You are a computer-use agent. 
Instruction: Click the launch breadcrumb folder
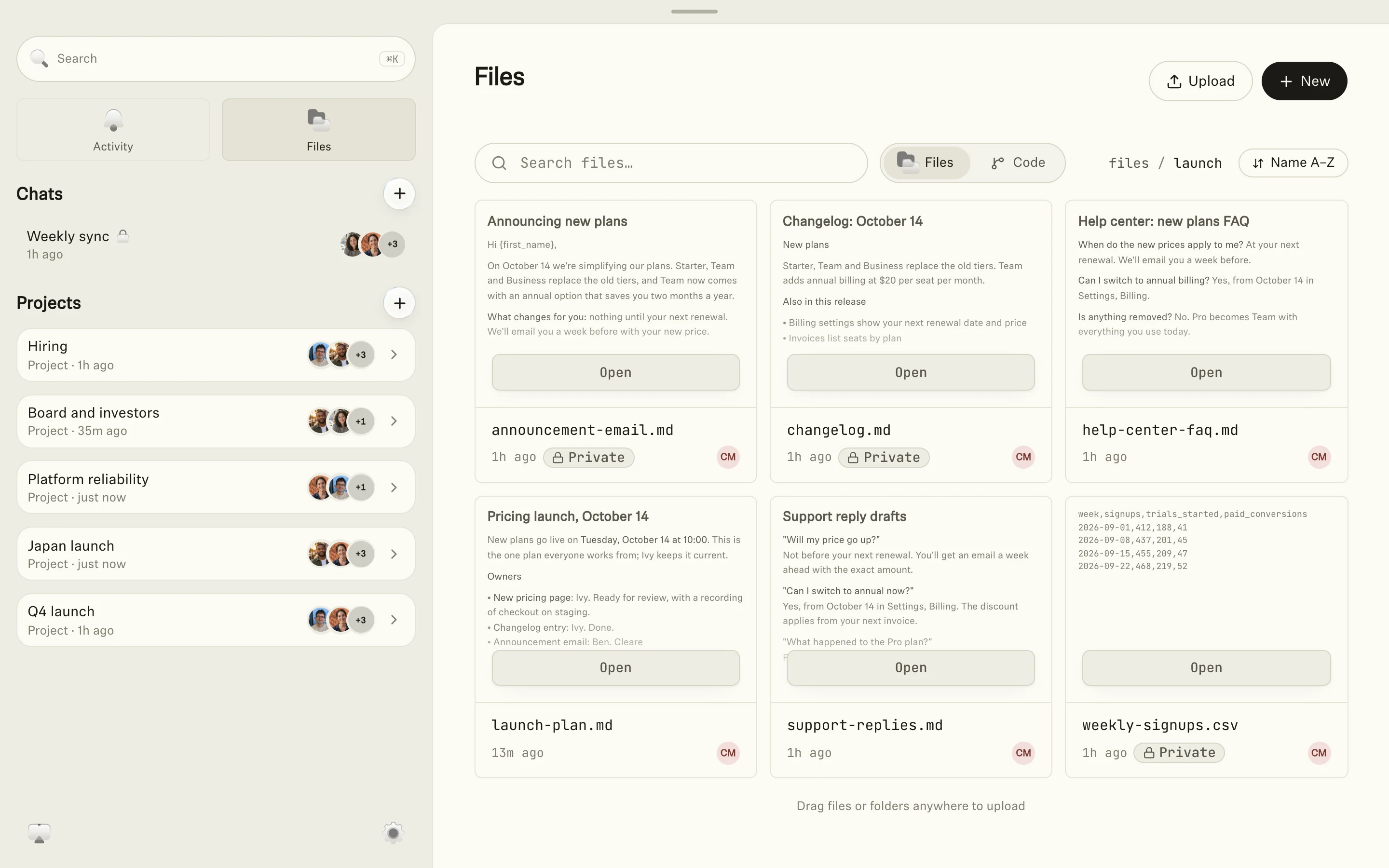pos(1198,163)
